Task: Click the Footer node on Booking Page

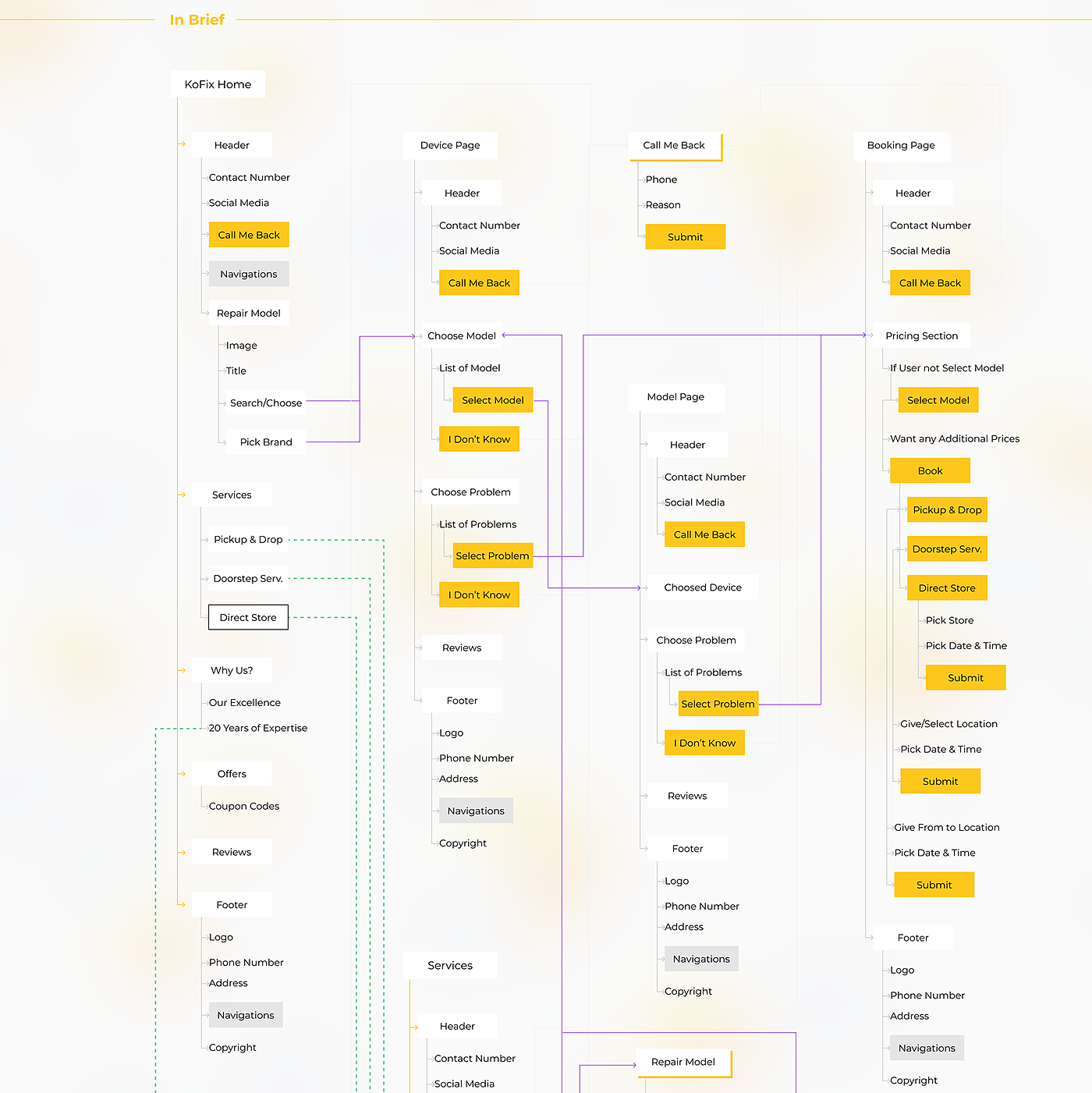Action: [x=913, y=939]
